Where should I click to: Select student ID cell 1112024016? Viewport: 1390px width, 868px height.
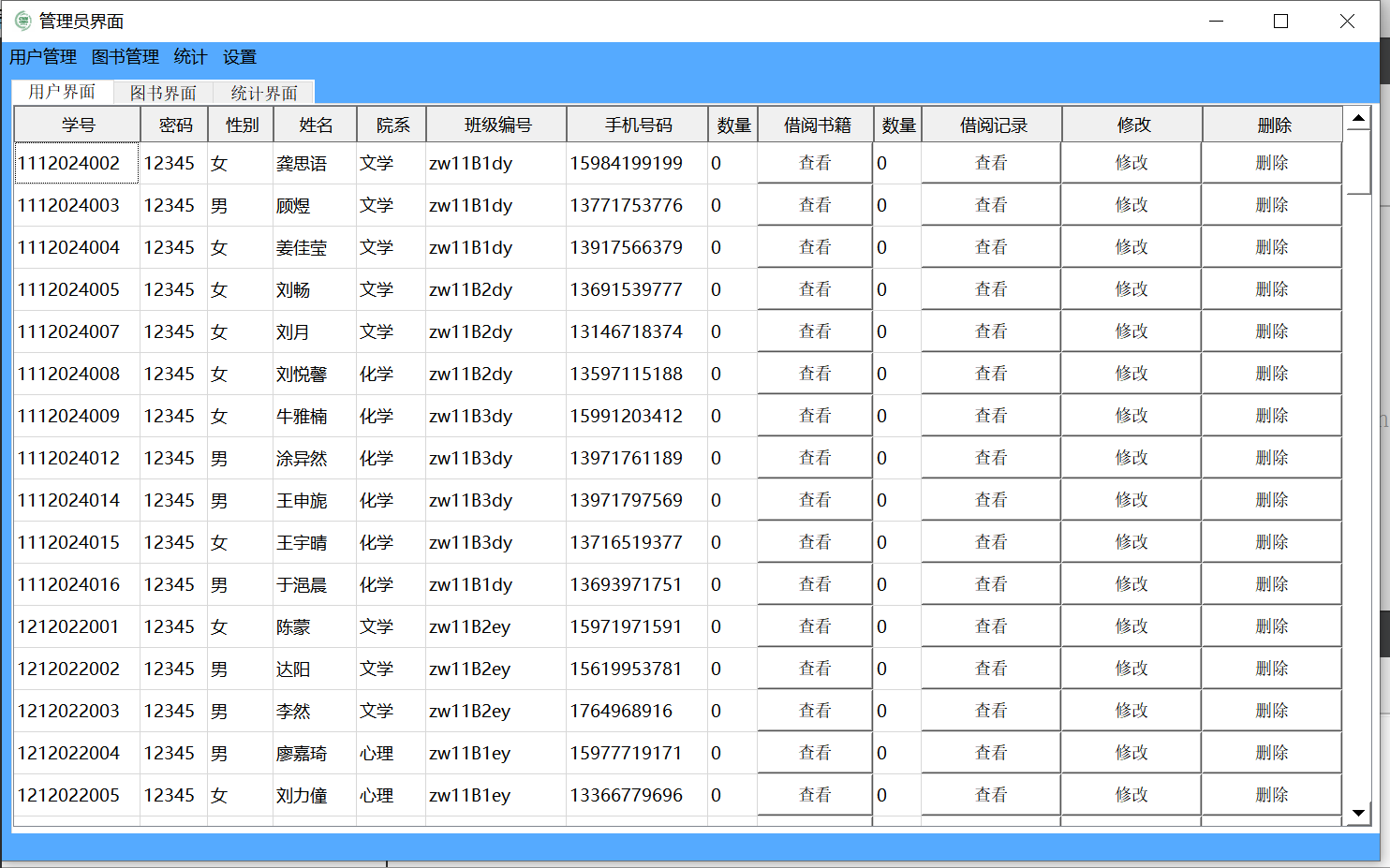77,584
